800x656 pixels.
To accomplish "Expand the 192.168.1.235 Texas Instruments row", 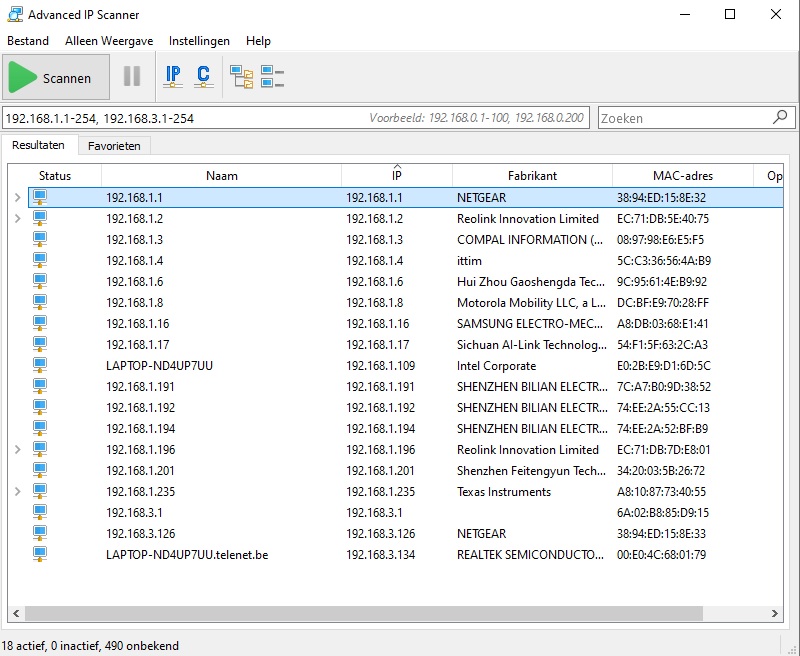I will point(17,492).
